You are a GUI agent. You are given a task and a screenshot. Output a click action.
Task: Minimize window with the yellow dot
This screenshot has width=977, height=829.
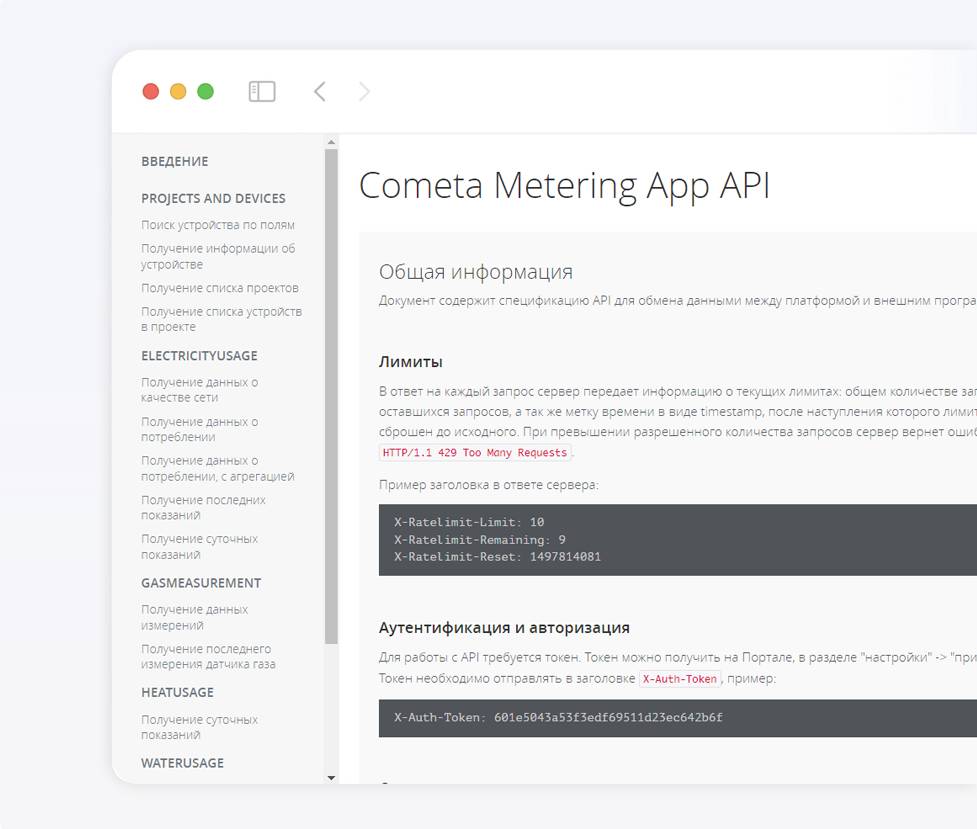(x=178, y=92)
